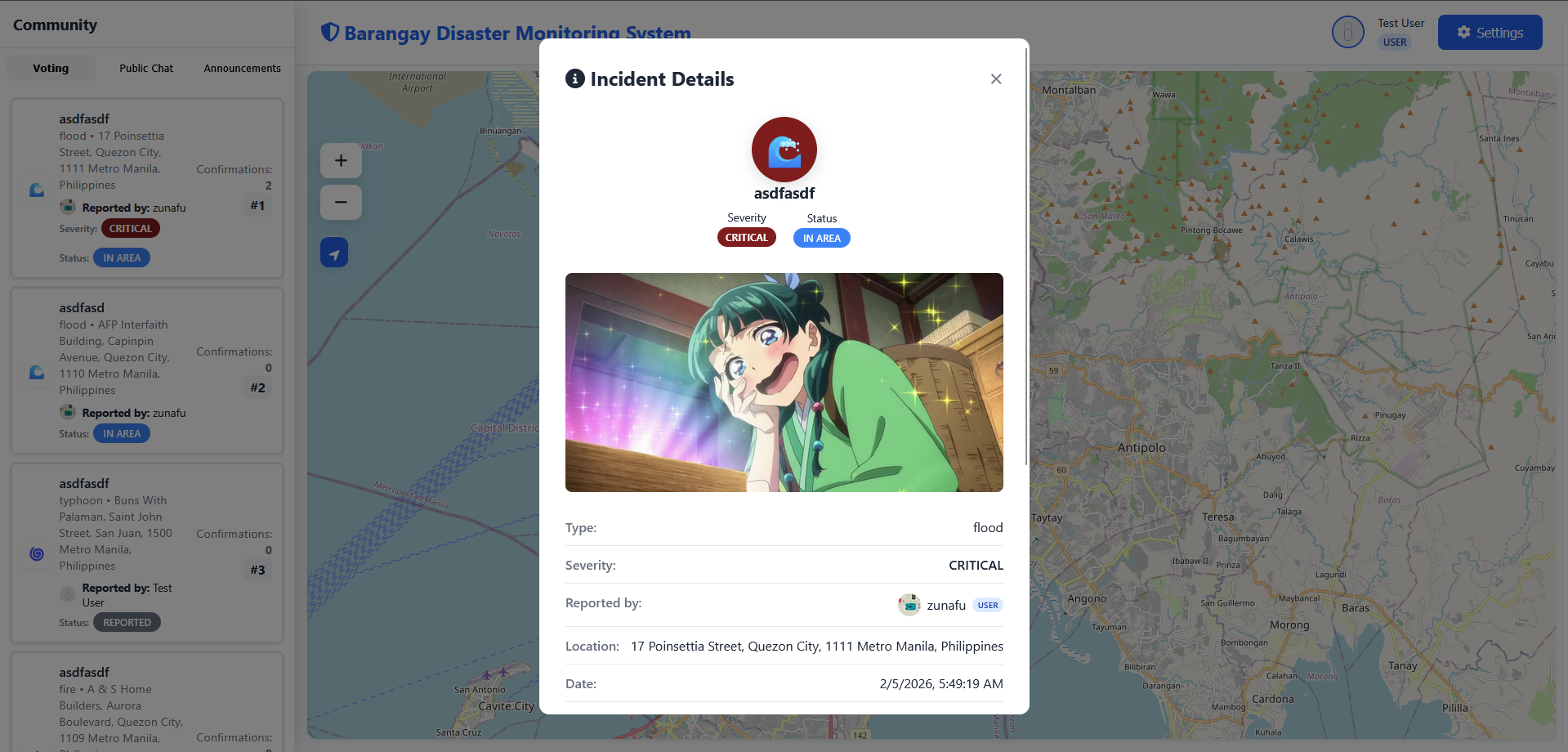Click the USER badge next to zunafu
Image resolution: width=1568 pixels, height=752 pixels.
(988, 606)
